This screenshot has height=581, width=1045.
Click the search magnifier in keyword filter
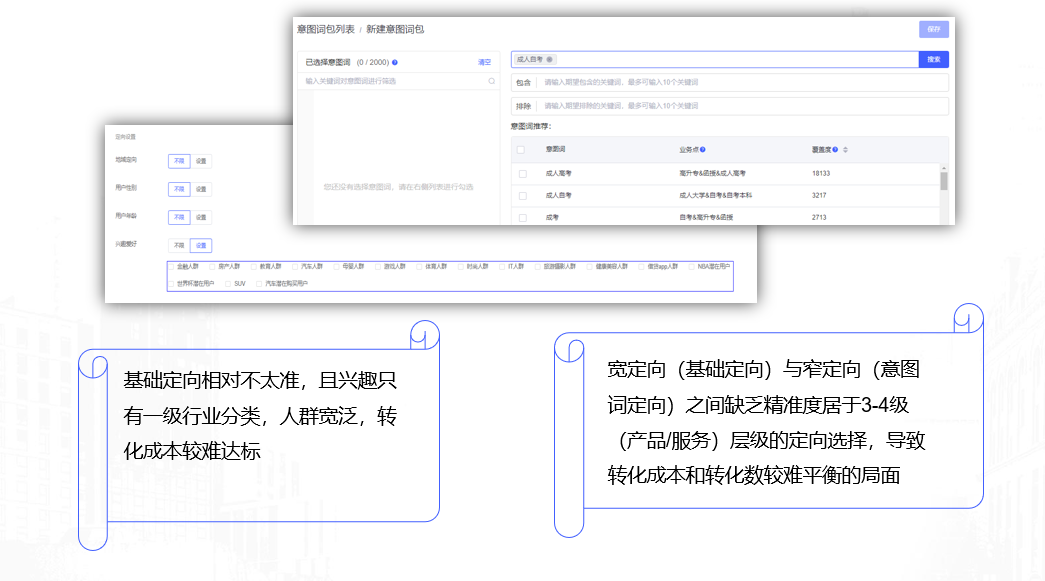[x=491, y=81]
